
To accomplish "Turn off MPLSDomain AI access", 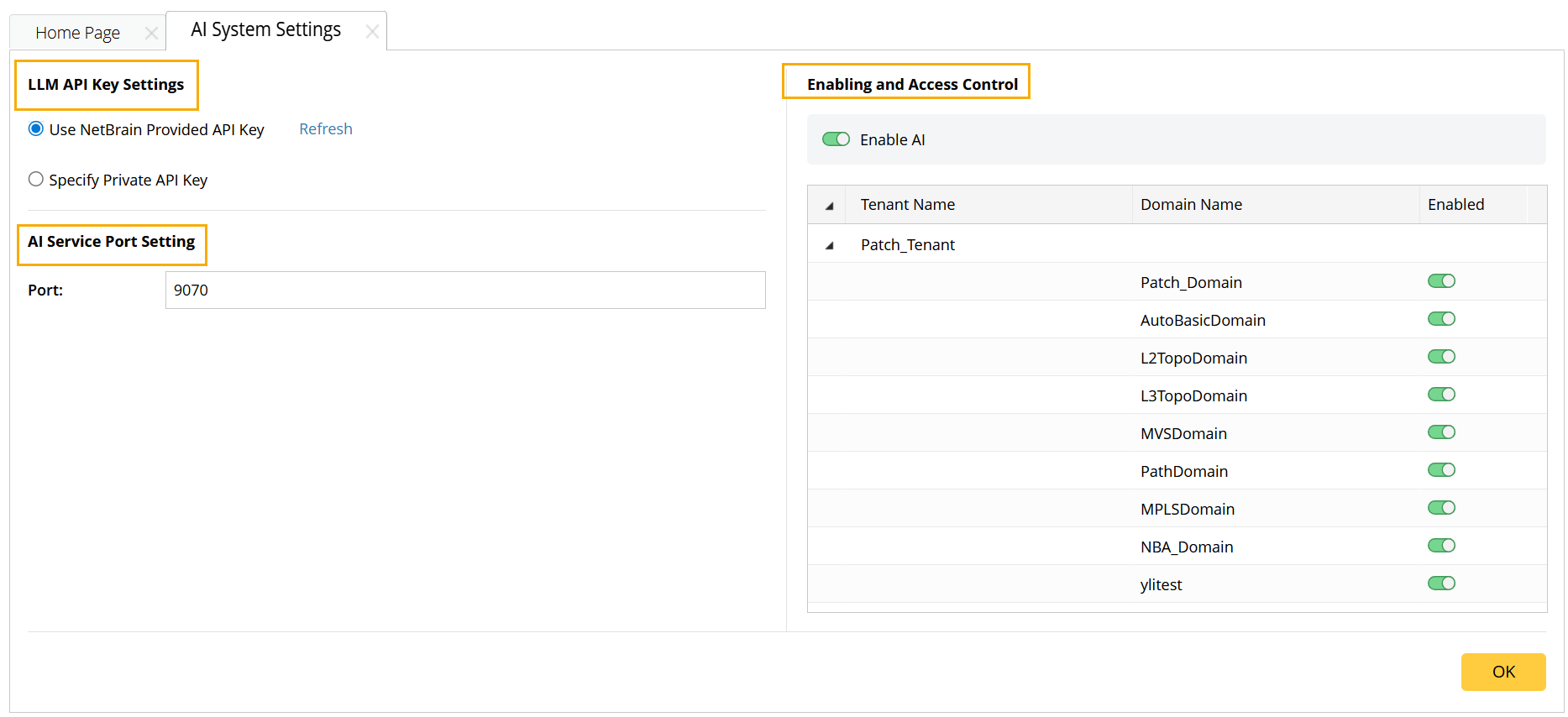I will point(1441,508).
